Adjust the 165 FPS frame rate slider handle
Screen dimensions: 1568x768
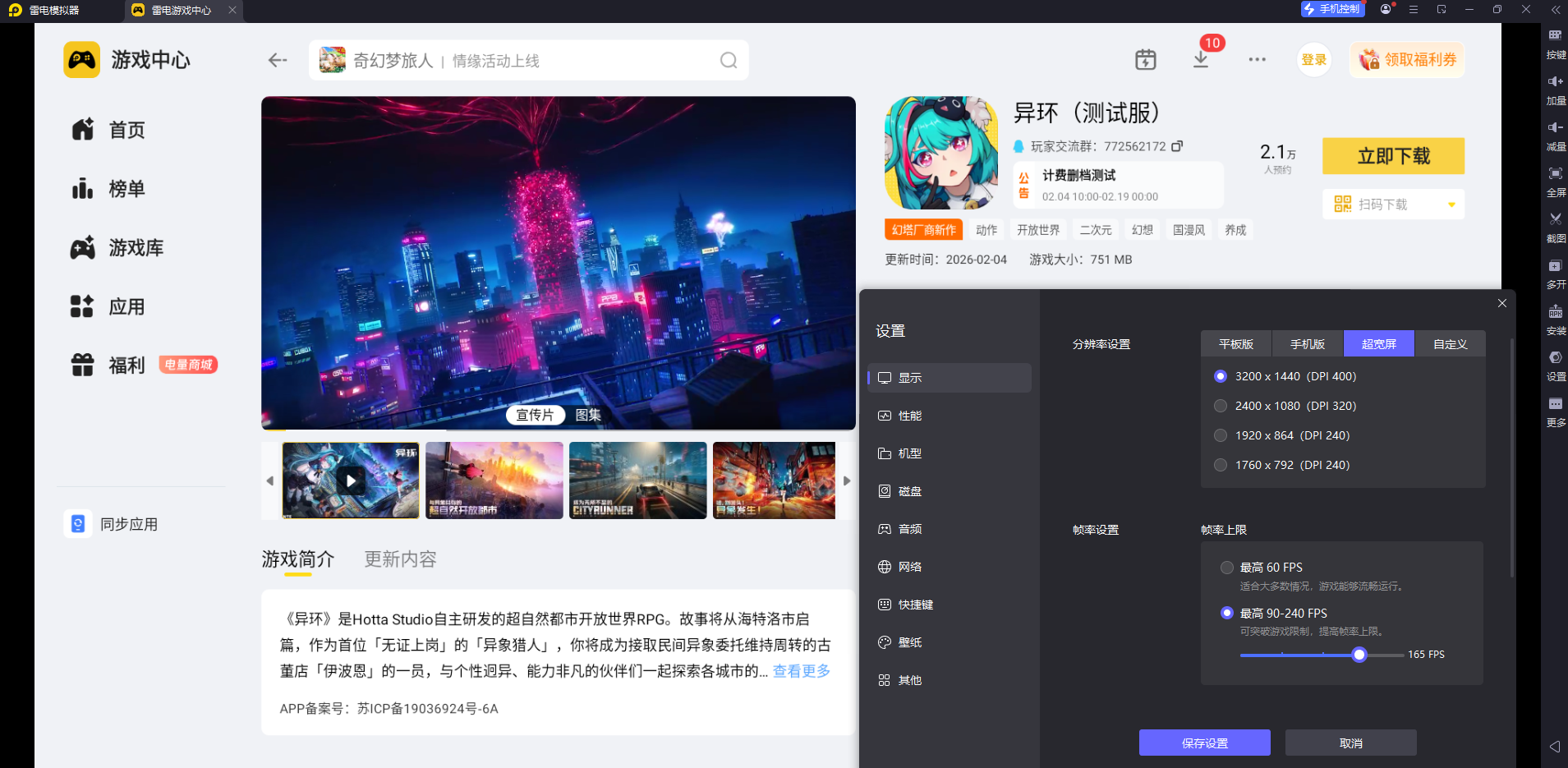(x=1359, y=655)
